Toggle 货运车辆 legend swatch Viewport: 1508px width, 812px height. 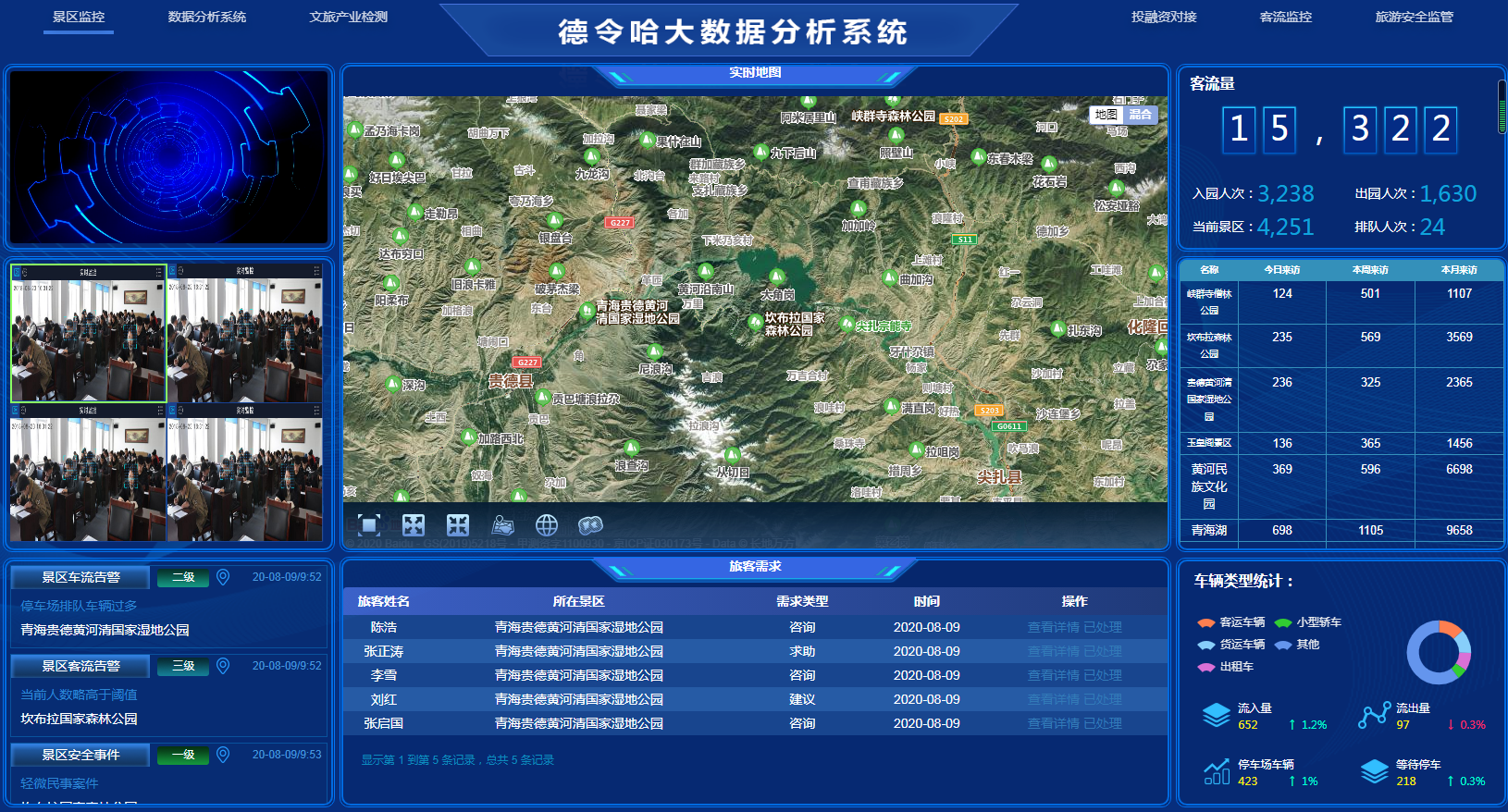coord(1206,645)
